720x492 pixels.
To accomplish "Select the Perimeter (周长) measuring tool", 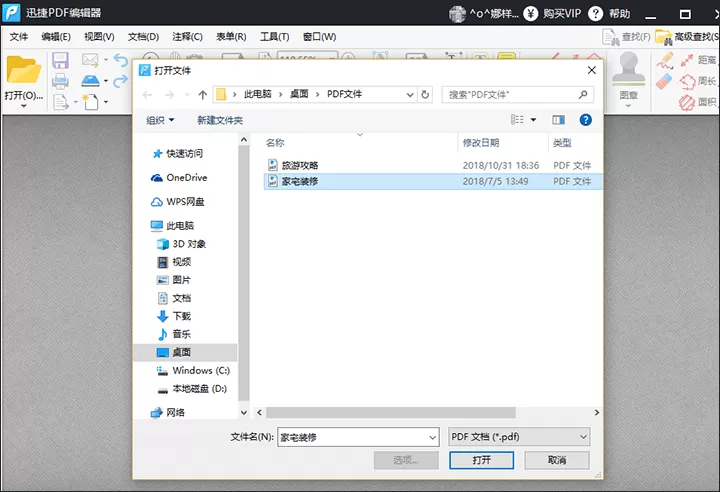I will coord(698,81).
